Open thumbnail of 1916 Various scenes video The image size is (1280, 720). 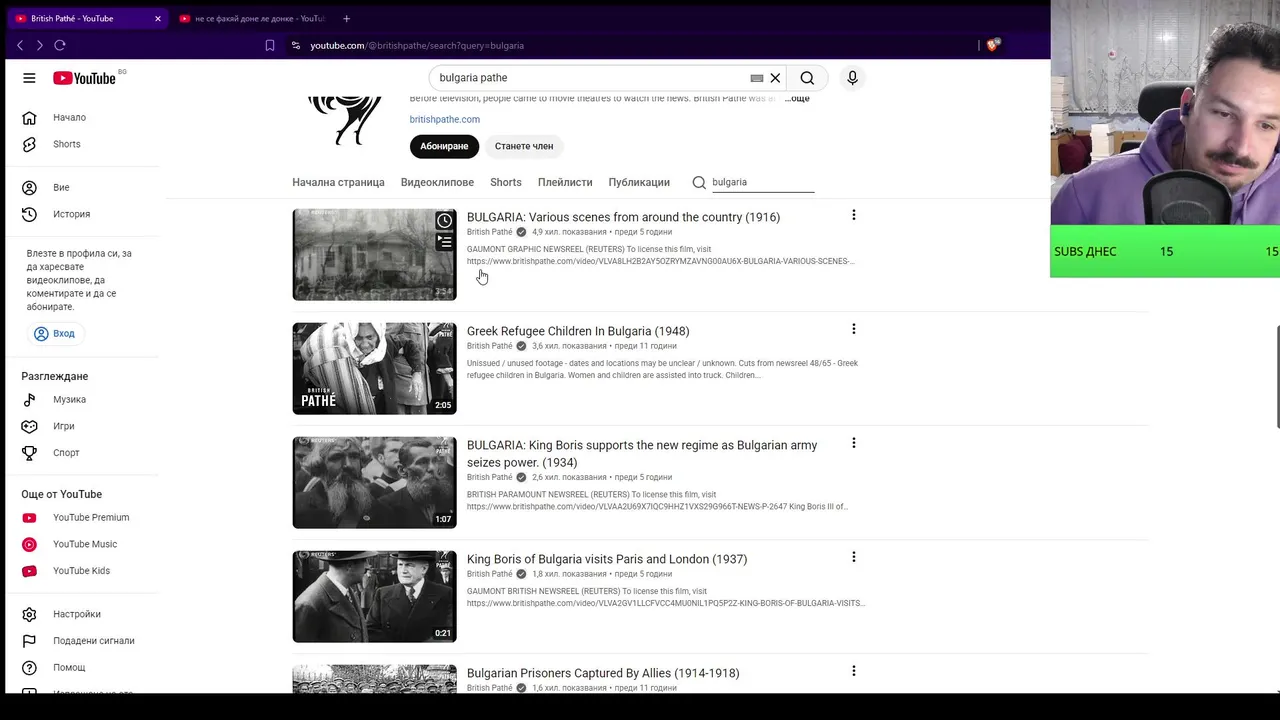(374, 254)
